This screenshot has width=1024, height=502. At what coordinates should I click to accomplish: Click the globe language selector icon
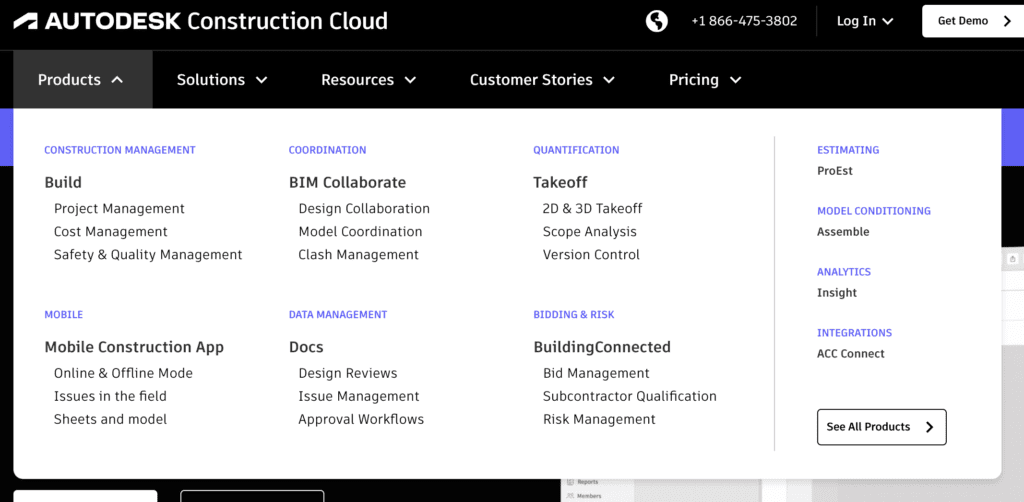(656, 21)
